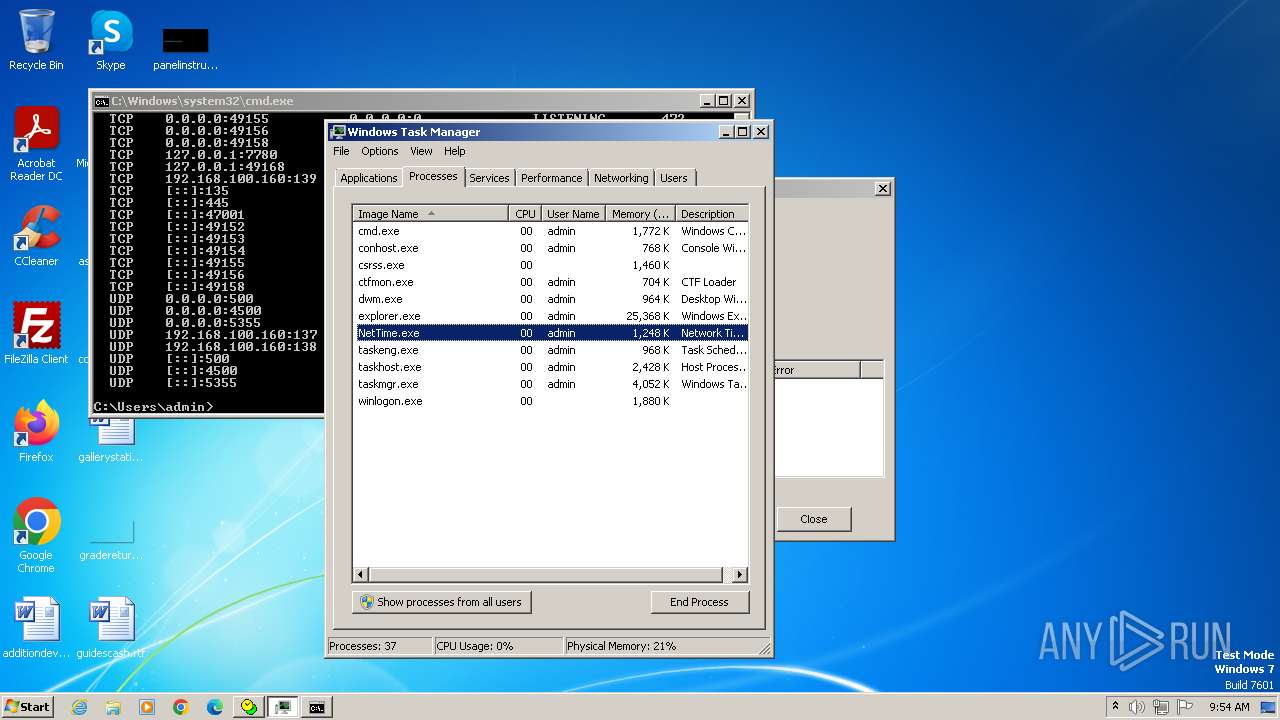This screenshot has width=1280, height=720.
Task: Open Windows Explorer folder icon in taskbar
Action: coord(113,707)
